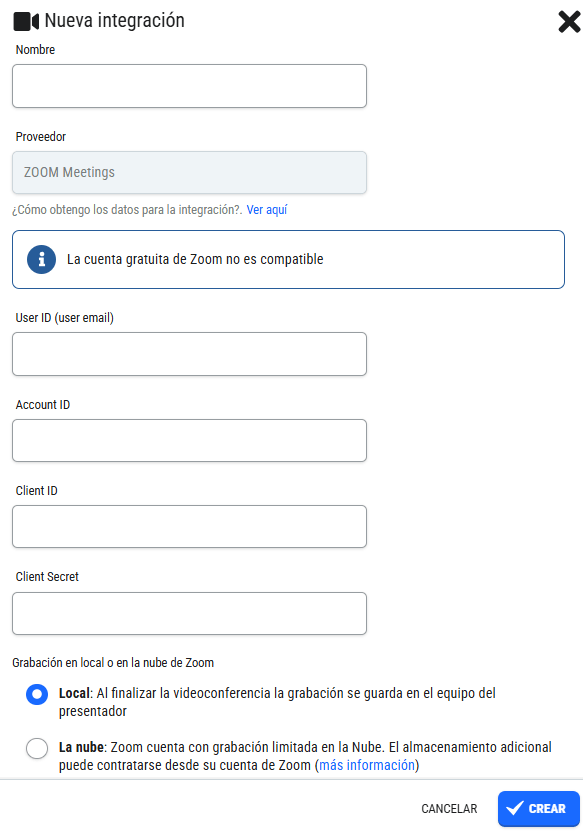Viewport: 583px width, 833px height.
Task: Click the Local option description text
Action: (277, 702)
